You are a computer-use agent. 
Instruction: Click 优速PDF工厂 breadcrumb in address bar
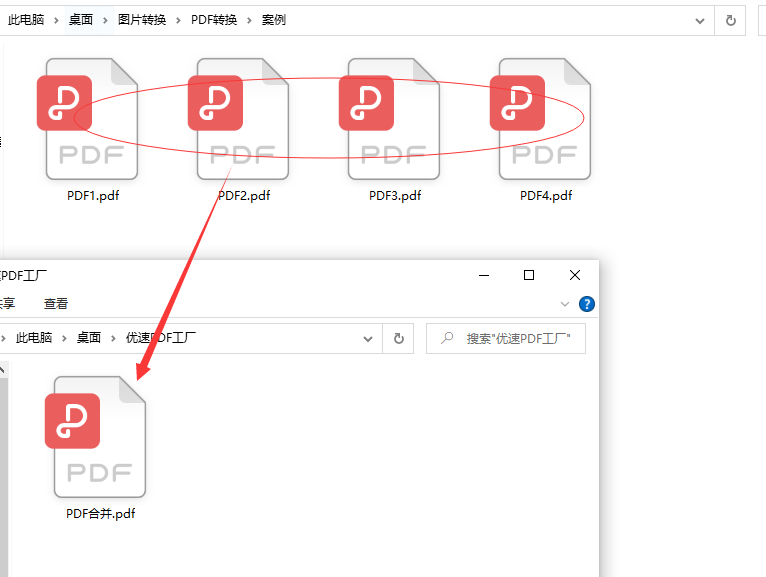click(x=161, y=338)
